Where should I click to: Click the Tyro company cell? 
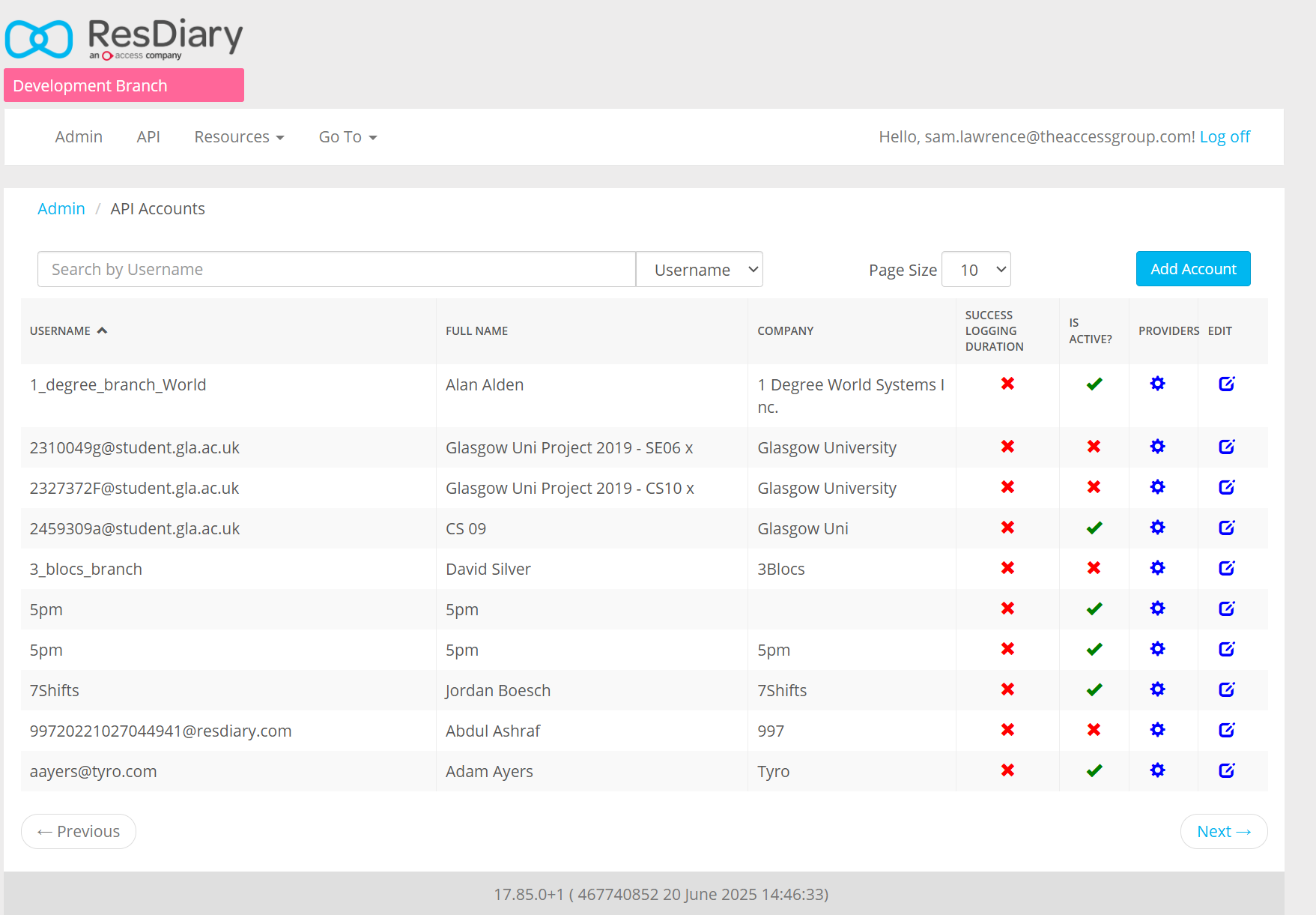pos(774,771)
